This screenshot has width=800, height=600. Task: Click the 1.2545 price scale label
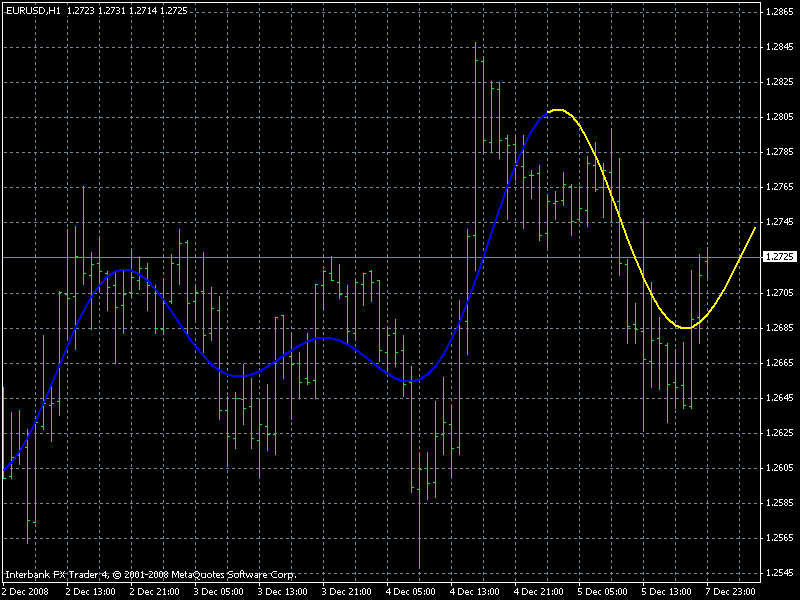(780, 573)
